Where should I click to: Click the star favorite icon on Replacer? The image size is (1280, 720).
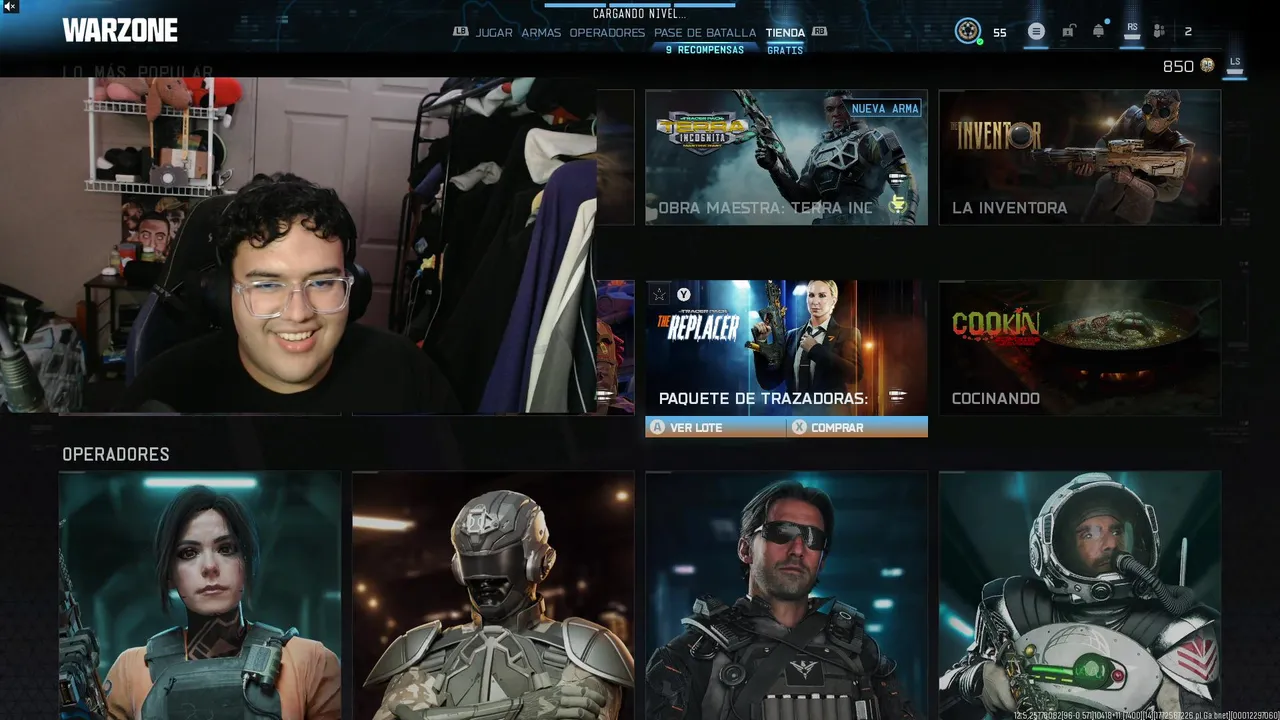coord(659,294)
